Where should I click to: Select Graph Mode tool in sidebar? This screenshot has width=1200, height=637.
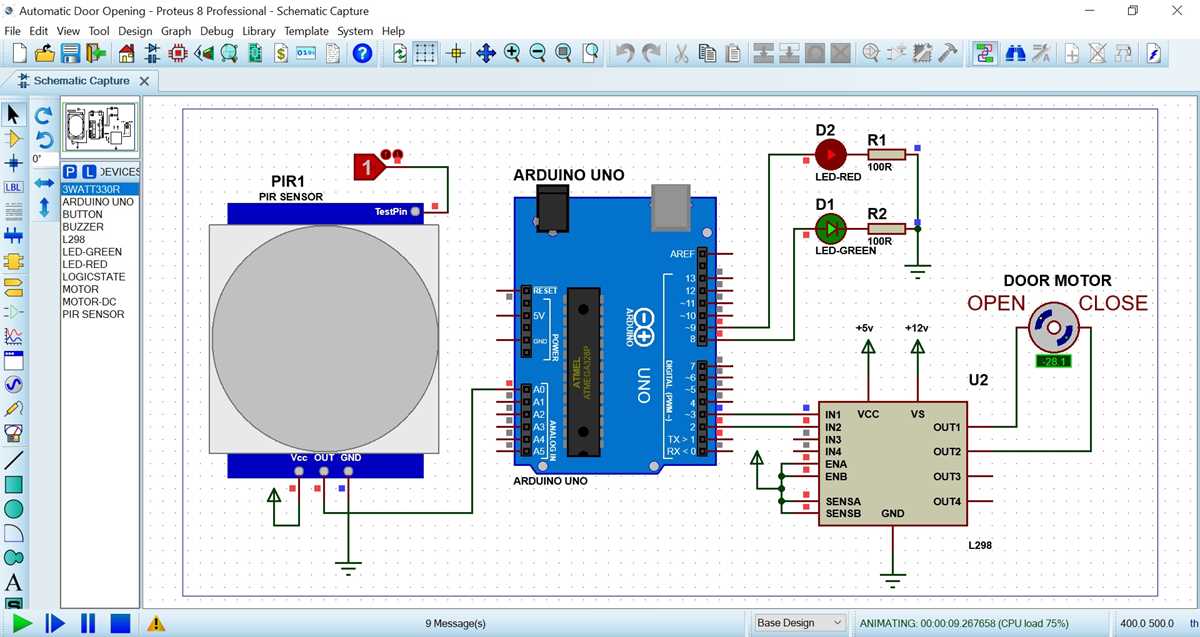coord(14,336)
